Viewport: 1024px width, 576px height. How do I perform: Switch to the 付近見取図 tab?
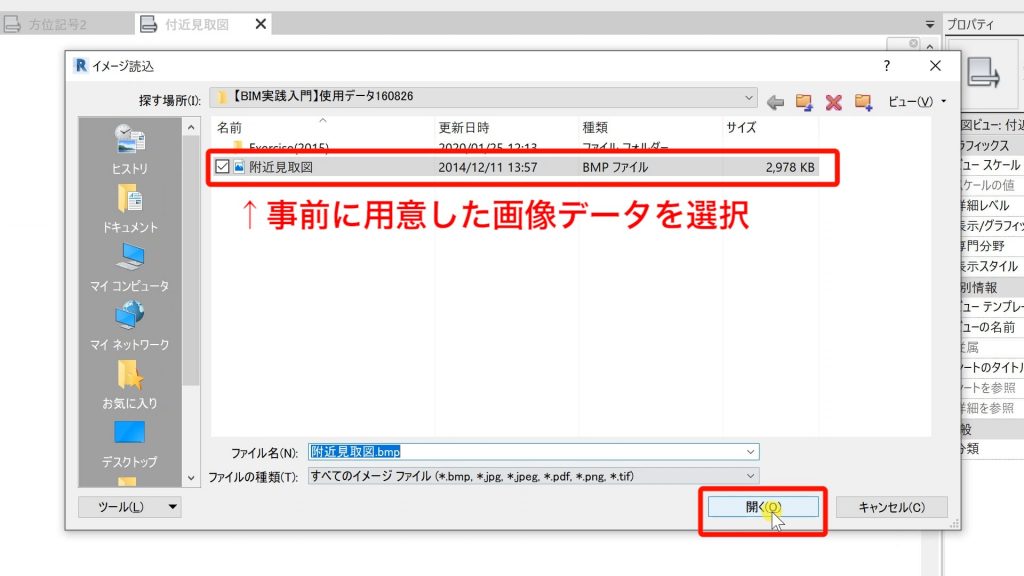tap(196, 22)
